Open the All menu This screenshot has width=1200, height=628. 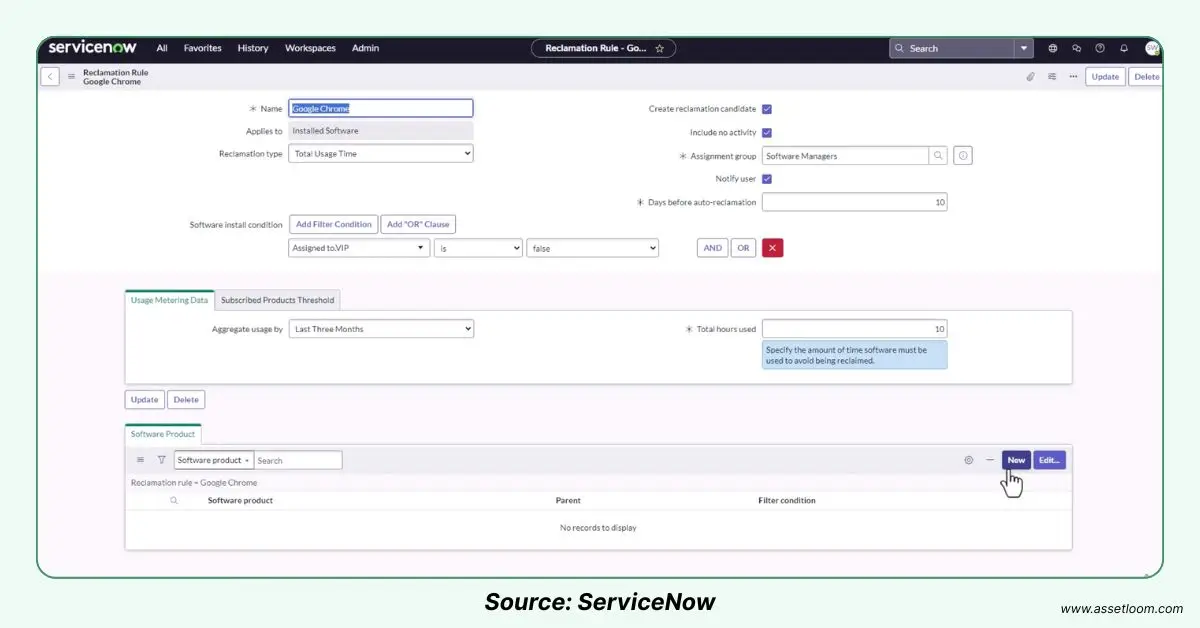[162, 48]
